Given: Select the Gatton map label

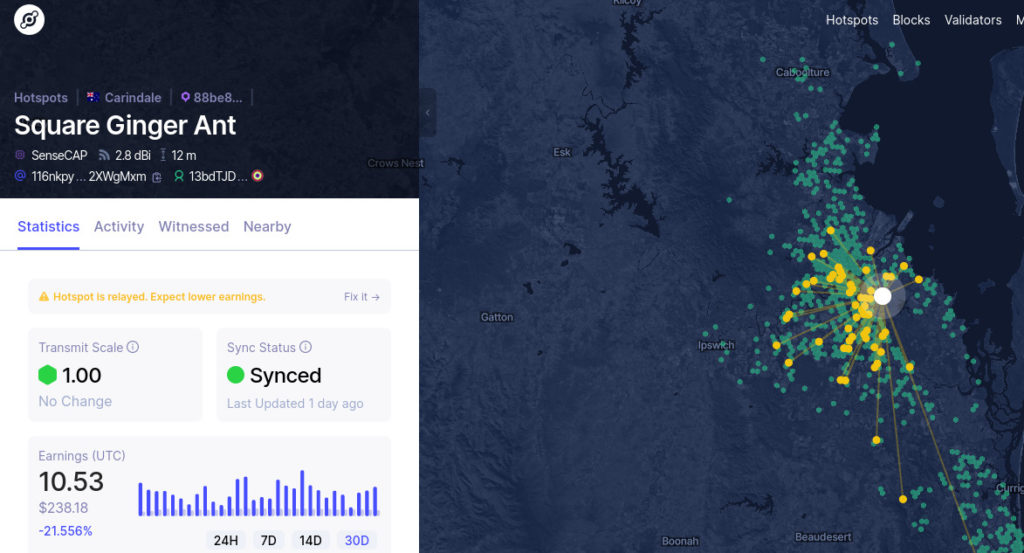Looking at the screenshot, I should [x=497, y=317].
